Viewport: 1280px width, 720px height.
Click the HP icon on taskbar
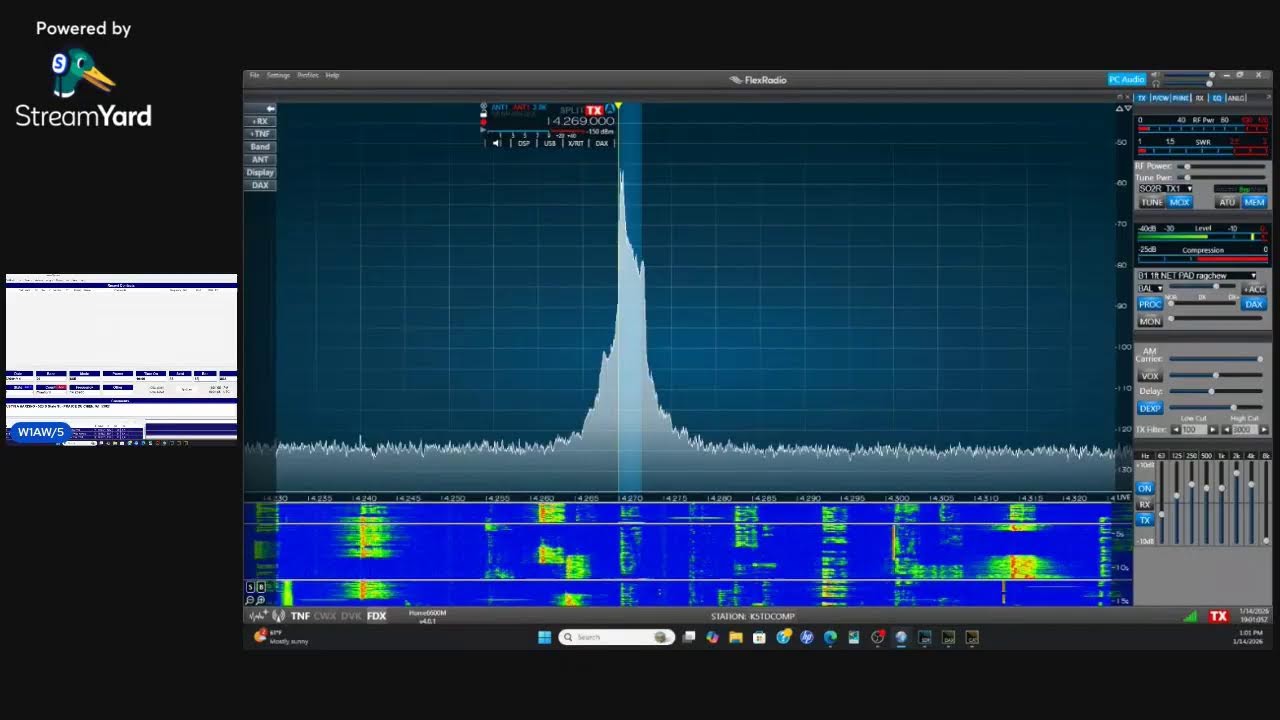[x=807, y=637]
